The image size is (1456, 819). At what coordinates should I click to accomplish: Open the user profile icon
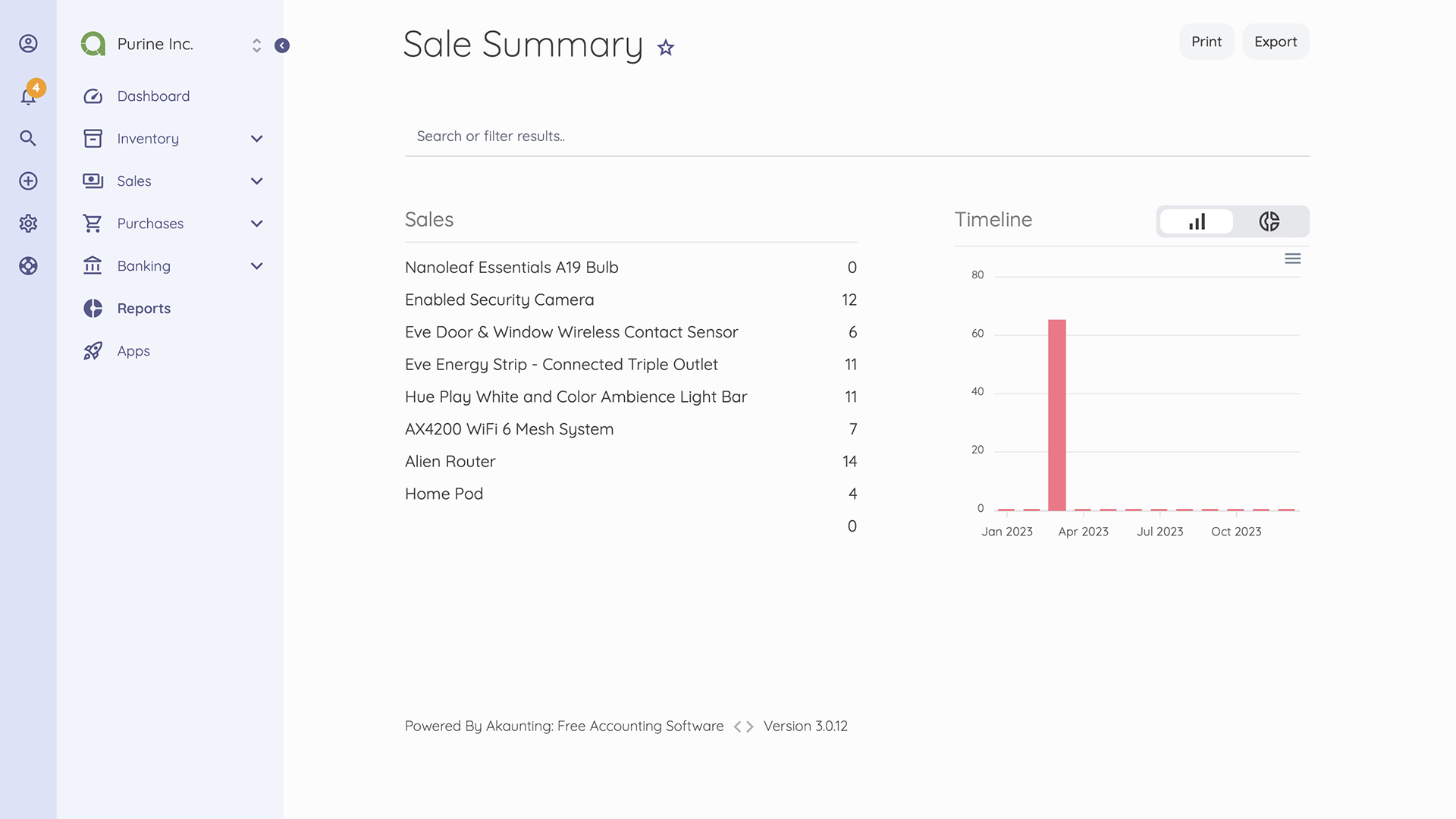coord(28,44)
